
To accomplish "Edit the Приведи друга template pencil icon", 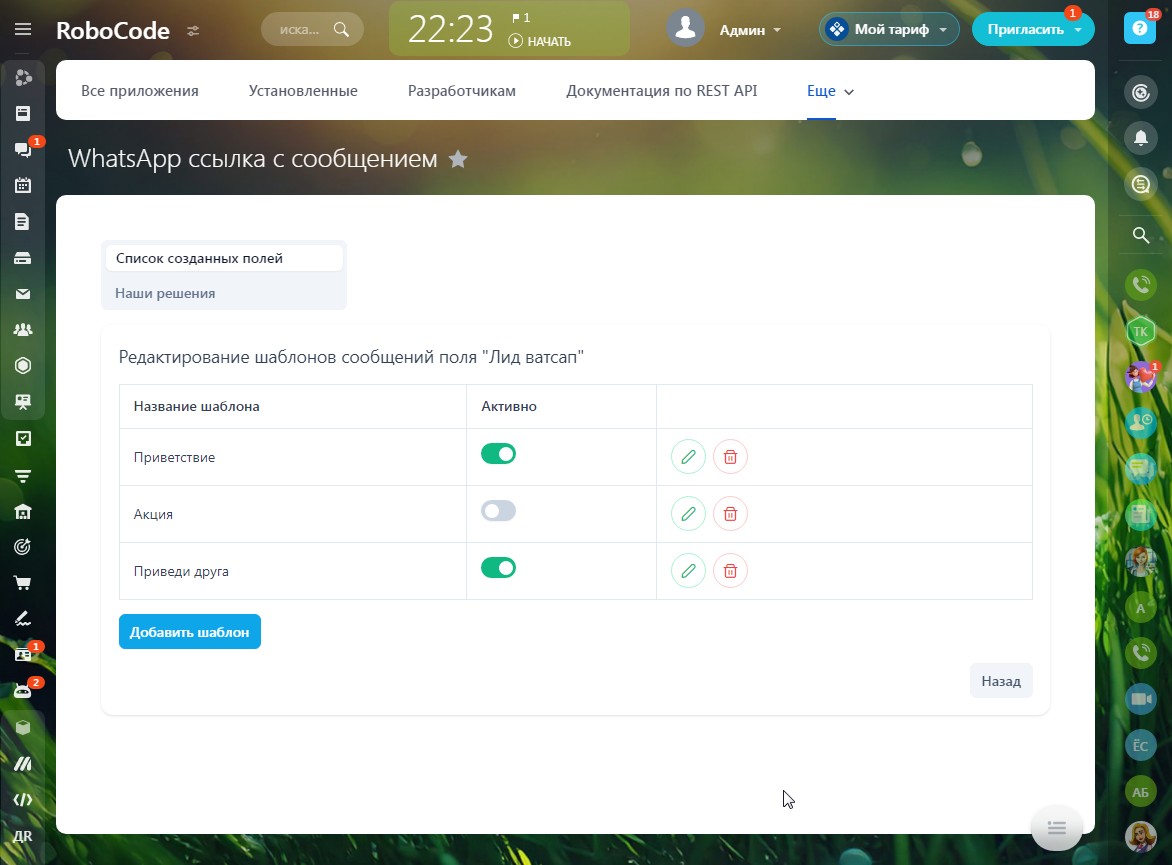I will click(x=688, y=571).
